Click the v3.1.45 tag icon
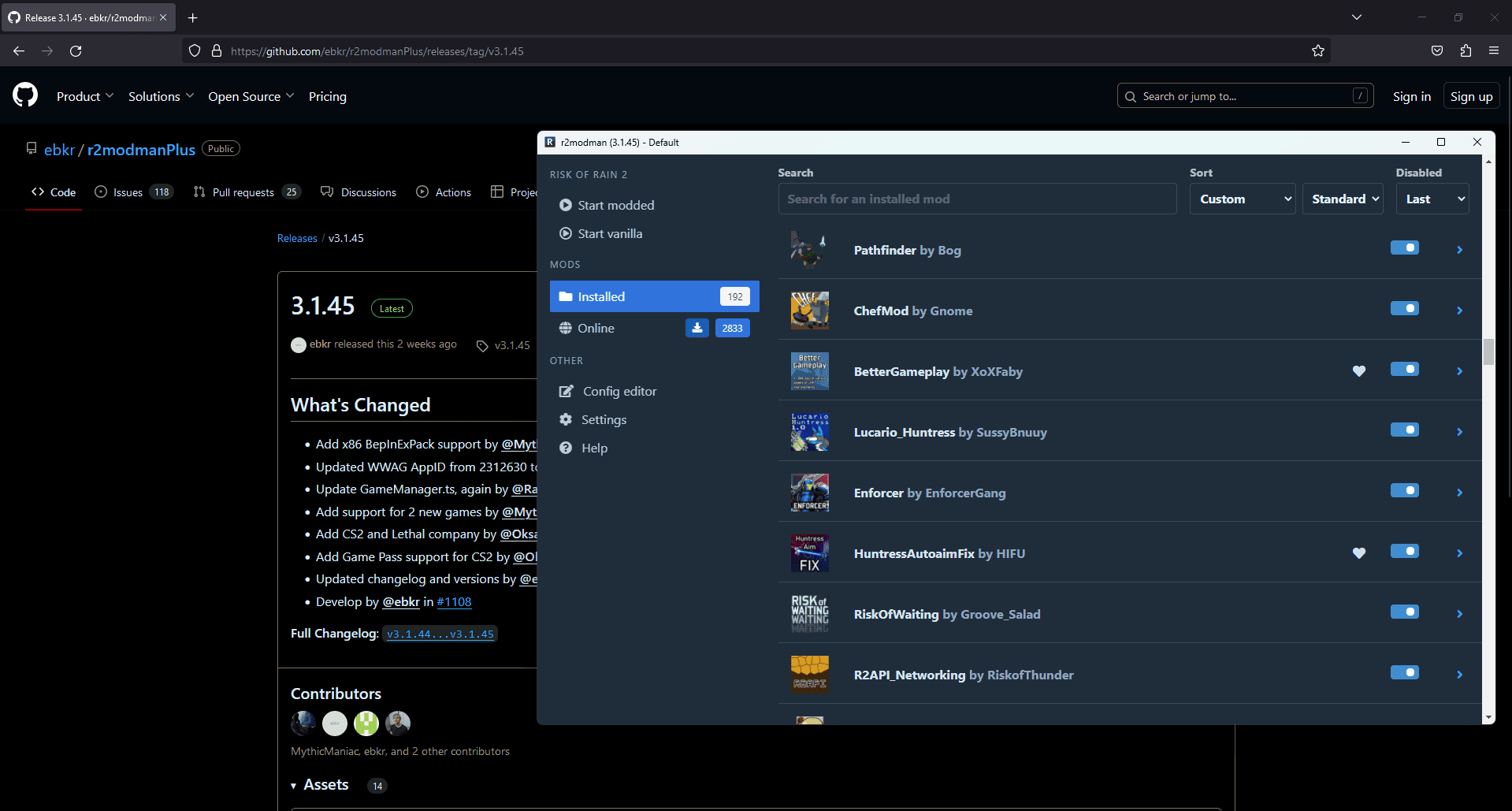 [x=482, y=346]
